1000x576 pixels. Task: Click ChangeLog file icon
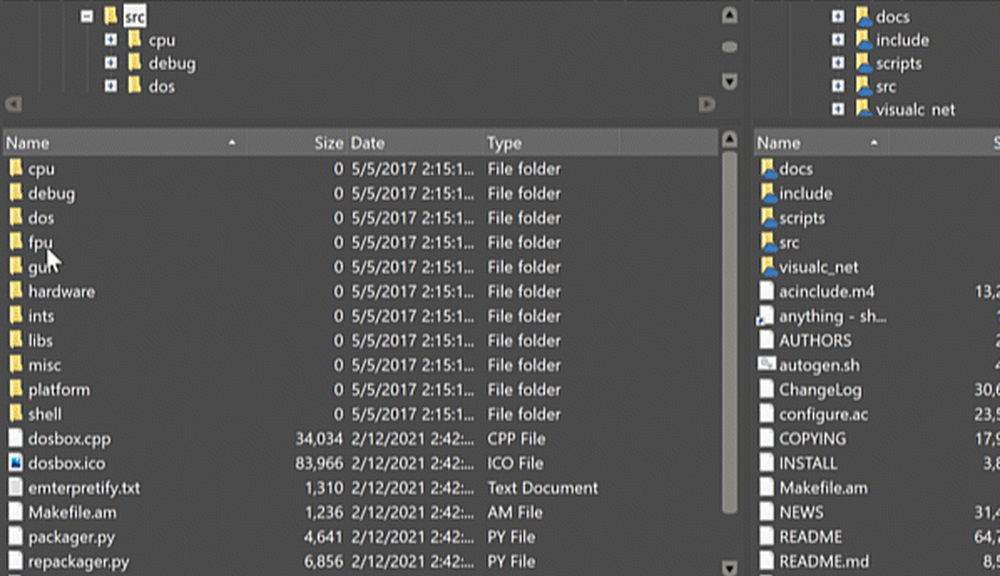tap(767, 389)
